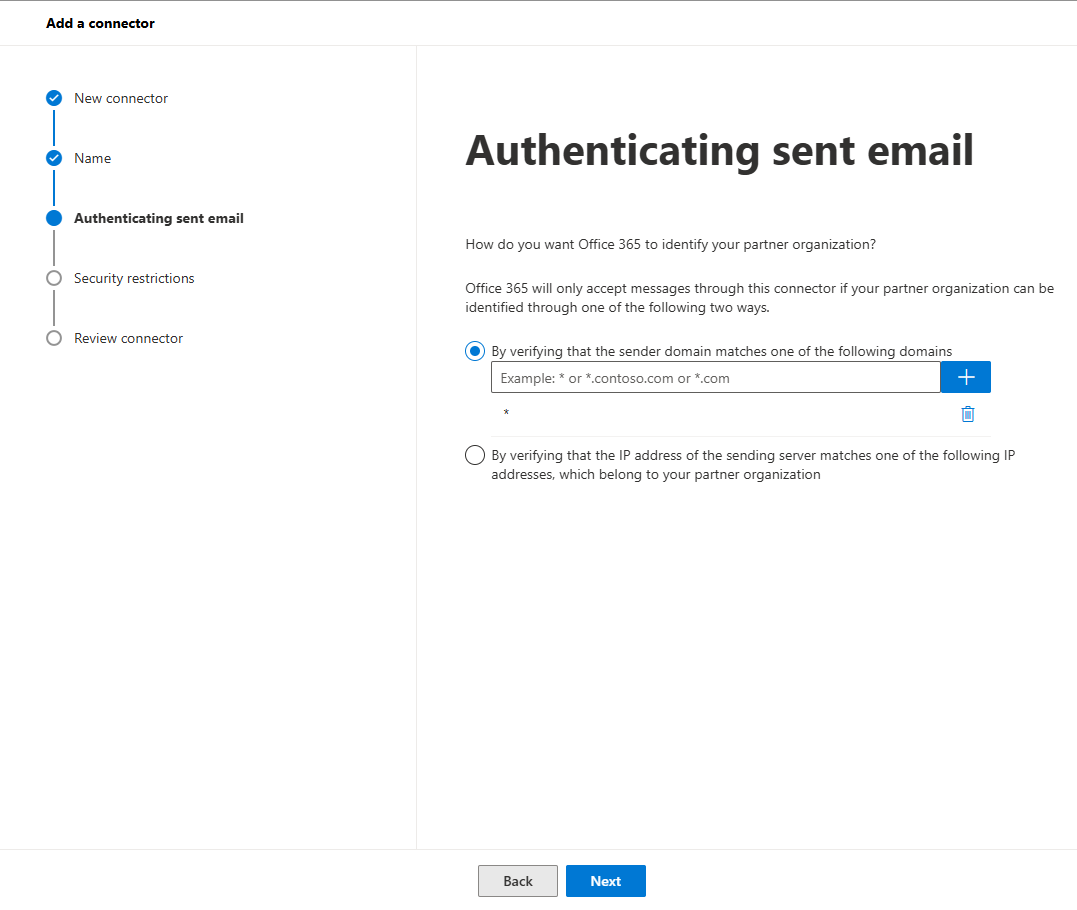1077x910 pixels.
Task: Click the current step's filled blue dot
Action: pos(54,218)
